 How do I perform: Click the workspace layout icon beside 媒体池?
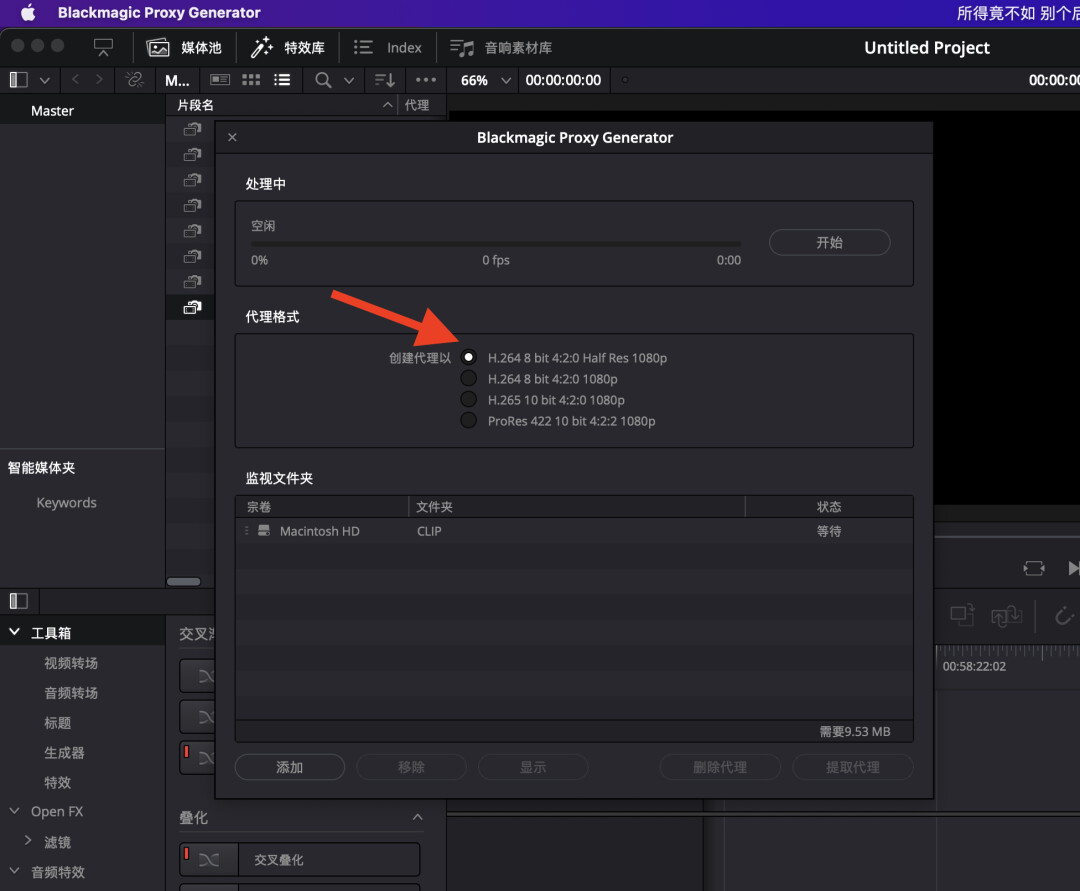pyautogui.click(x=103, y=48)
